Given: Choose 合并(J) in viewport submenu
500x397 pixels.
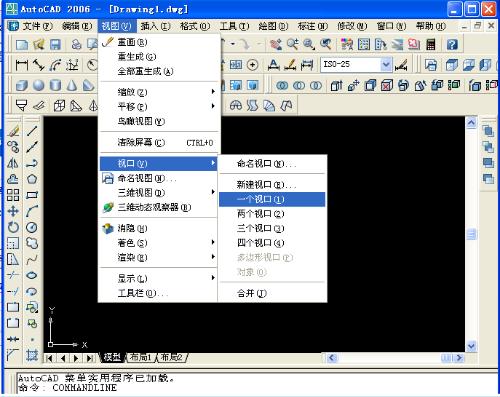Looking at the screenshot, I should point(272,293).
